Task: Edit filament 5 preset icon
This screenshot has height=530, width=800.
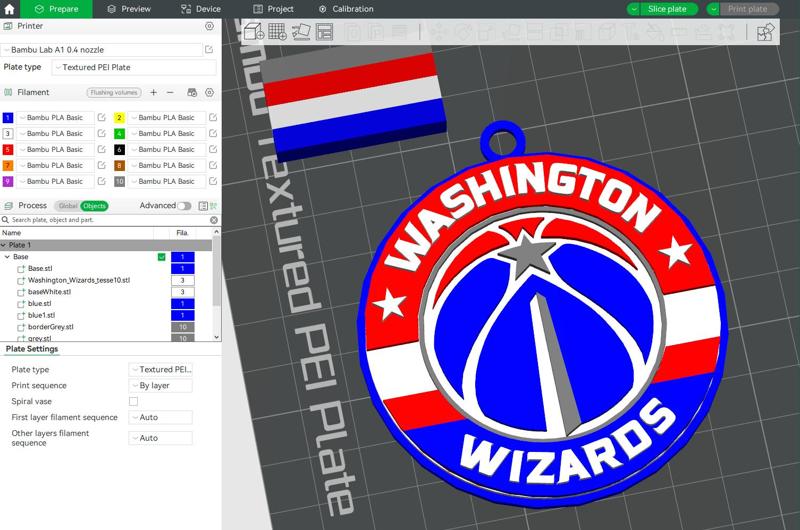Action: pyautogui.click(x=102, y=149)
